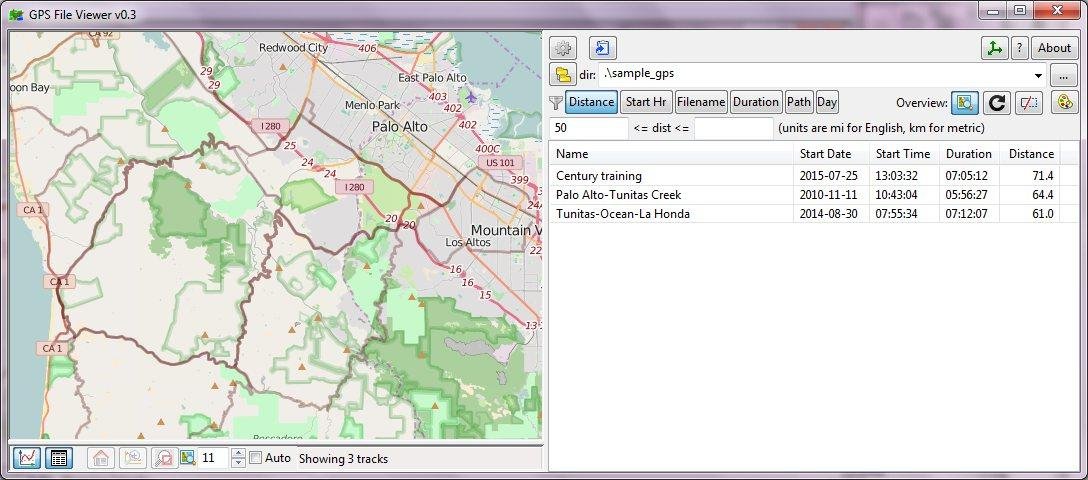Click the Redwood City label on map
1088x480 pixels.
click(293, 48)
